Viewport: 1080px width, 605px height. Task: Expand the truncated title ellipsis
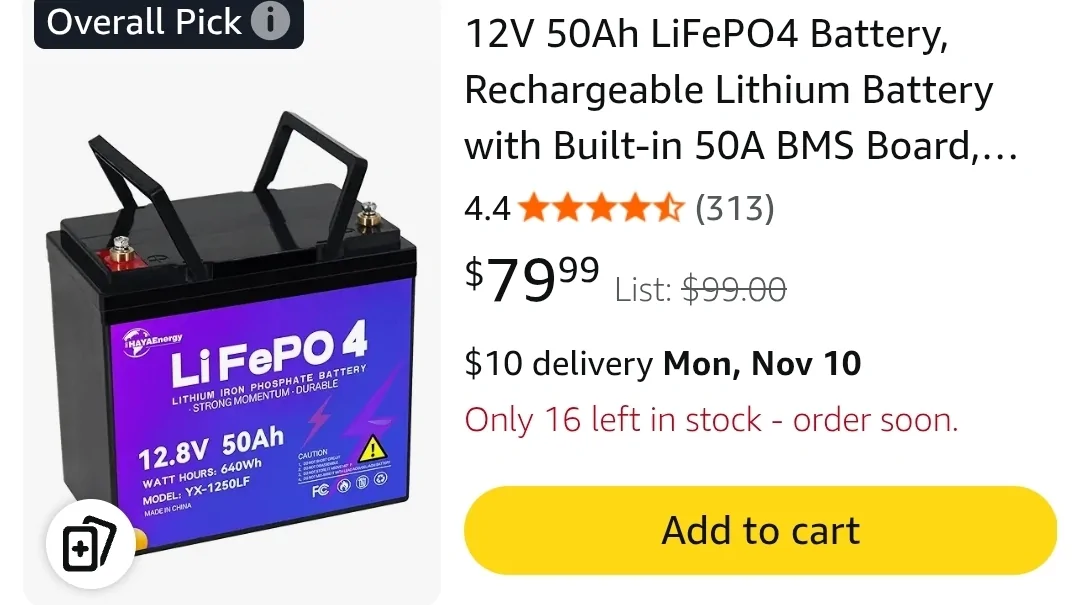(x=997, y=148)
